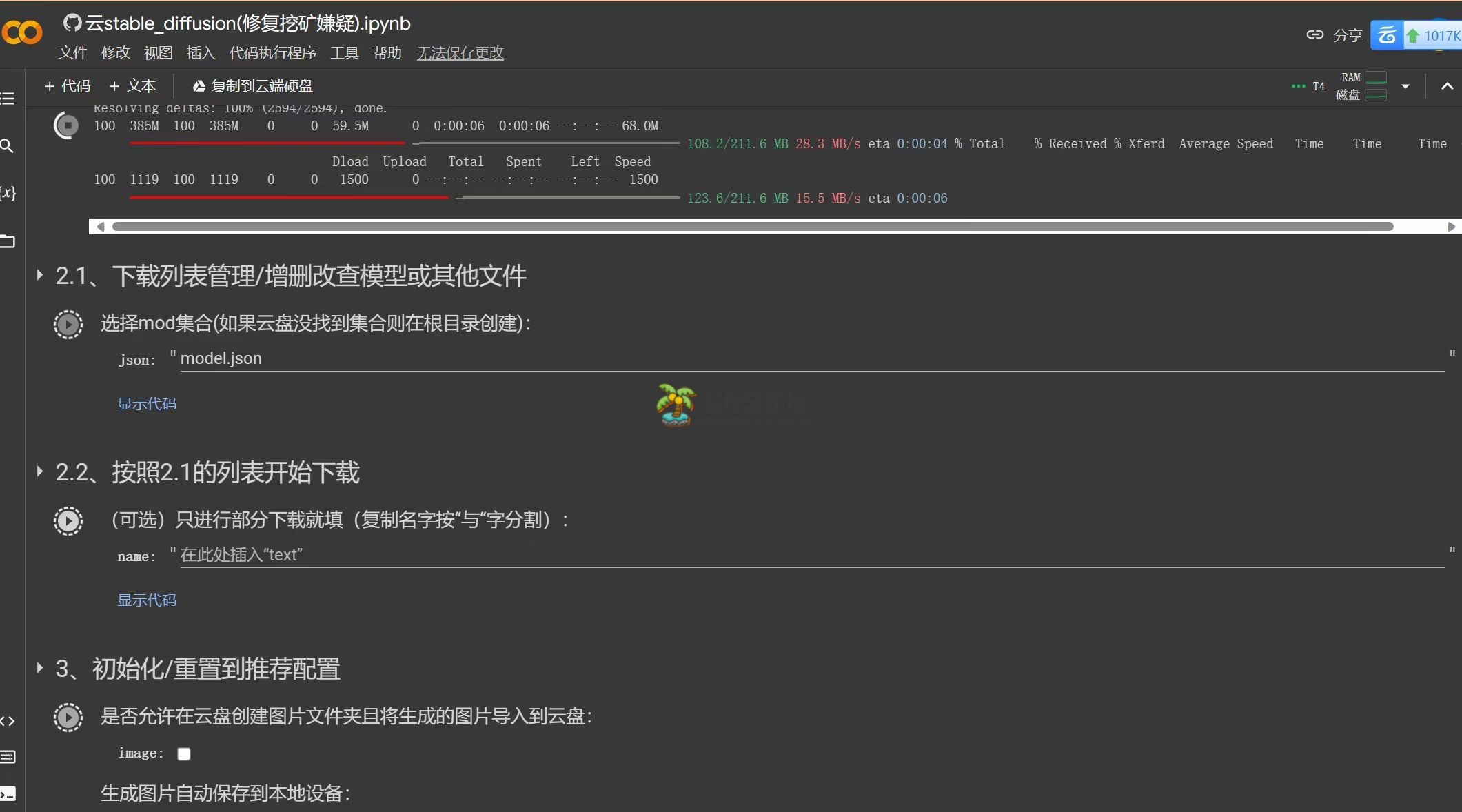Click 显示代码 link under section 2.1
The height and width of the screenshot is (812, 1462).
pyautogui.click(x=147, y=403)
